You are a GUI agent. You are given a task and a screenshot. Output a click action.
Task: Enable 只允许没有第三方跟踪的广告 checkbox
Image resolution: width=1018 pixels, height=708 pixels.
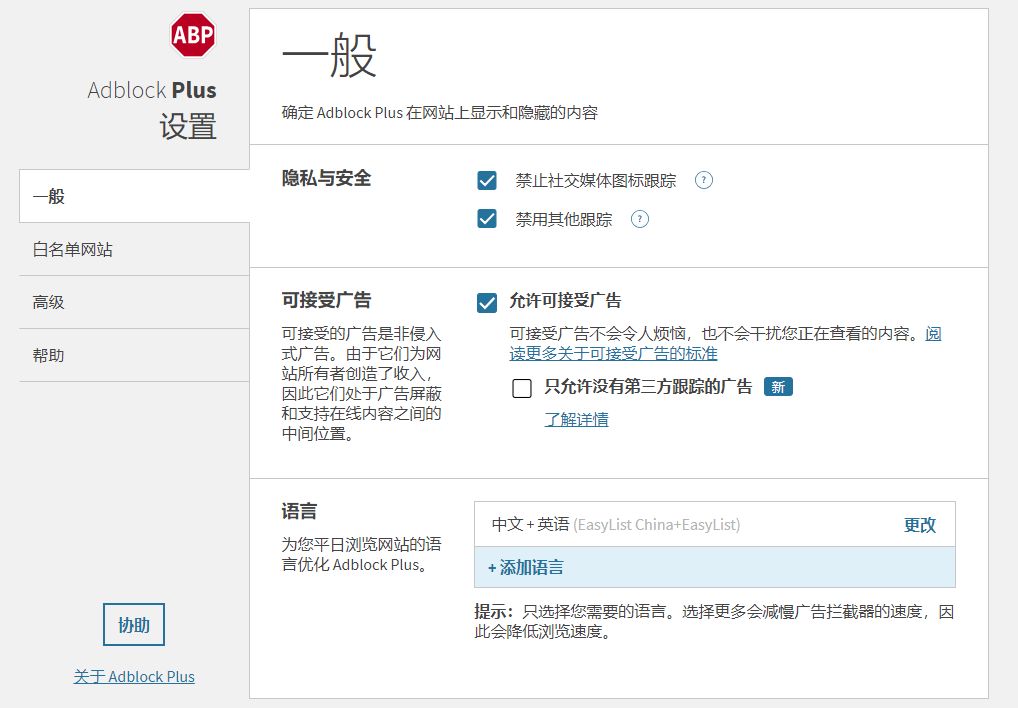point(522,389)
